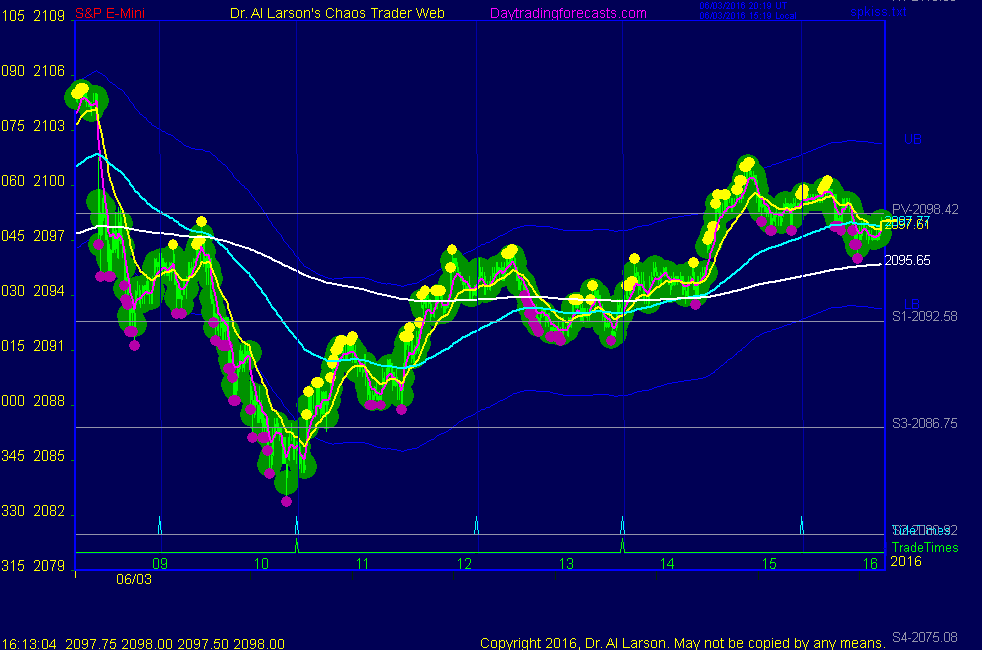Click the green "TradeTimes" legend label
Screen dimensions: 982x650
pyautogui.click(x=925, y=547)
